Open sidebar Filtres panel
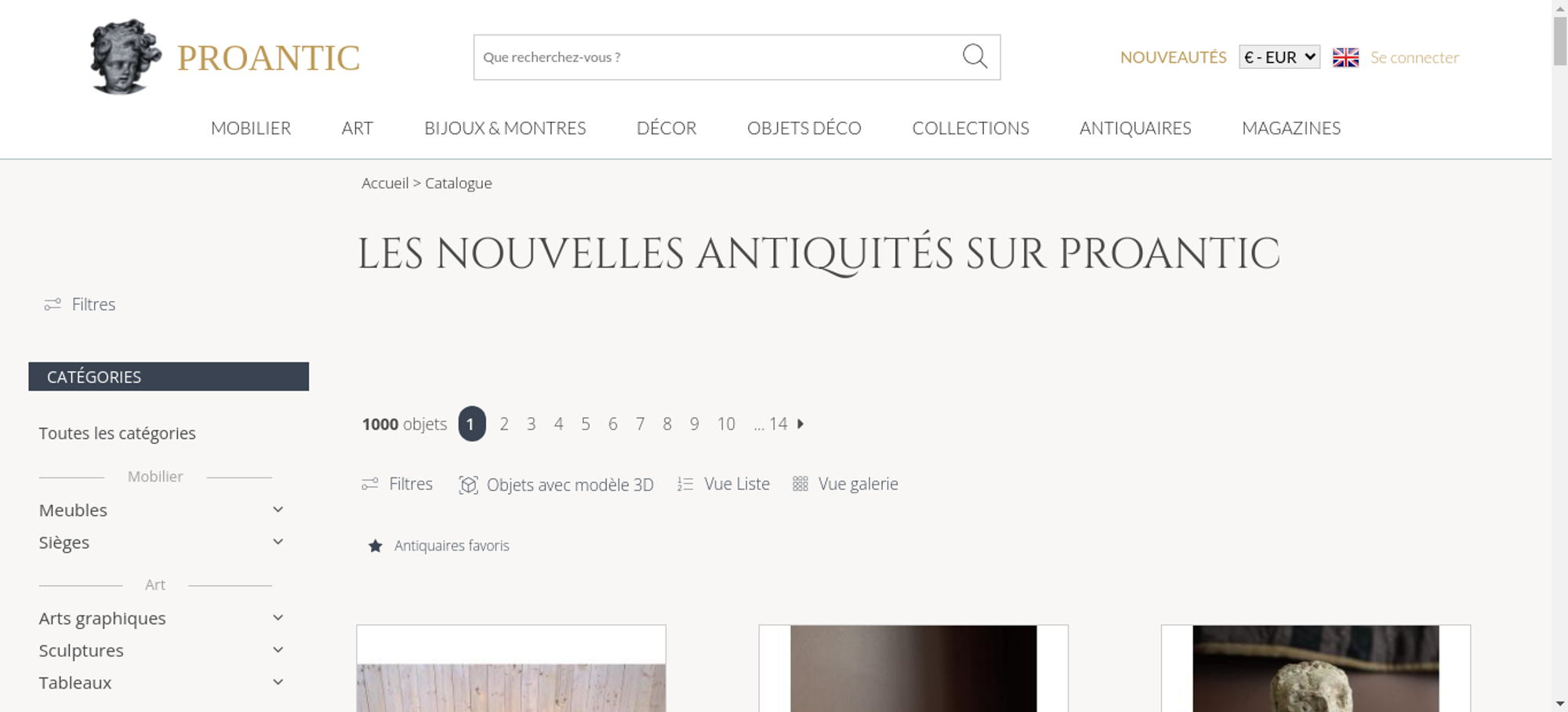Viewport: 1568px width, 712px height. [x=80, y=304]
